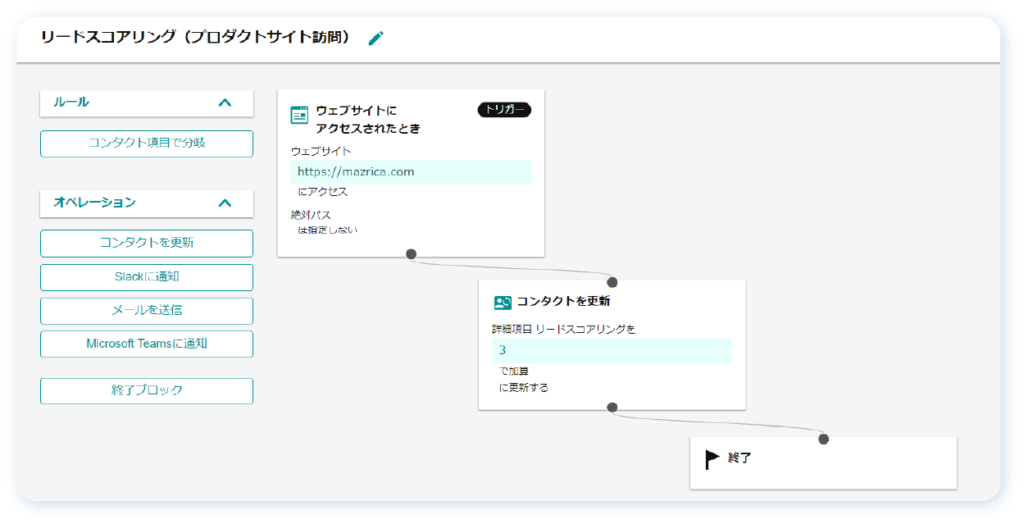Screen dimensions: 1024x524
Task: Collapse the オペレーション section chevron
Action: tap(225, 203)
